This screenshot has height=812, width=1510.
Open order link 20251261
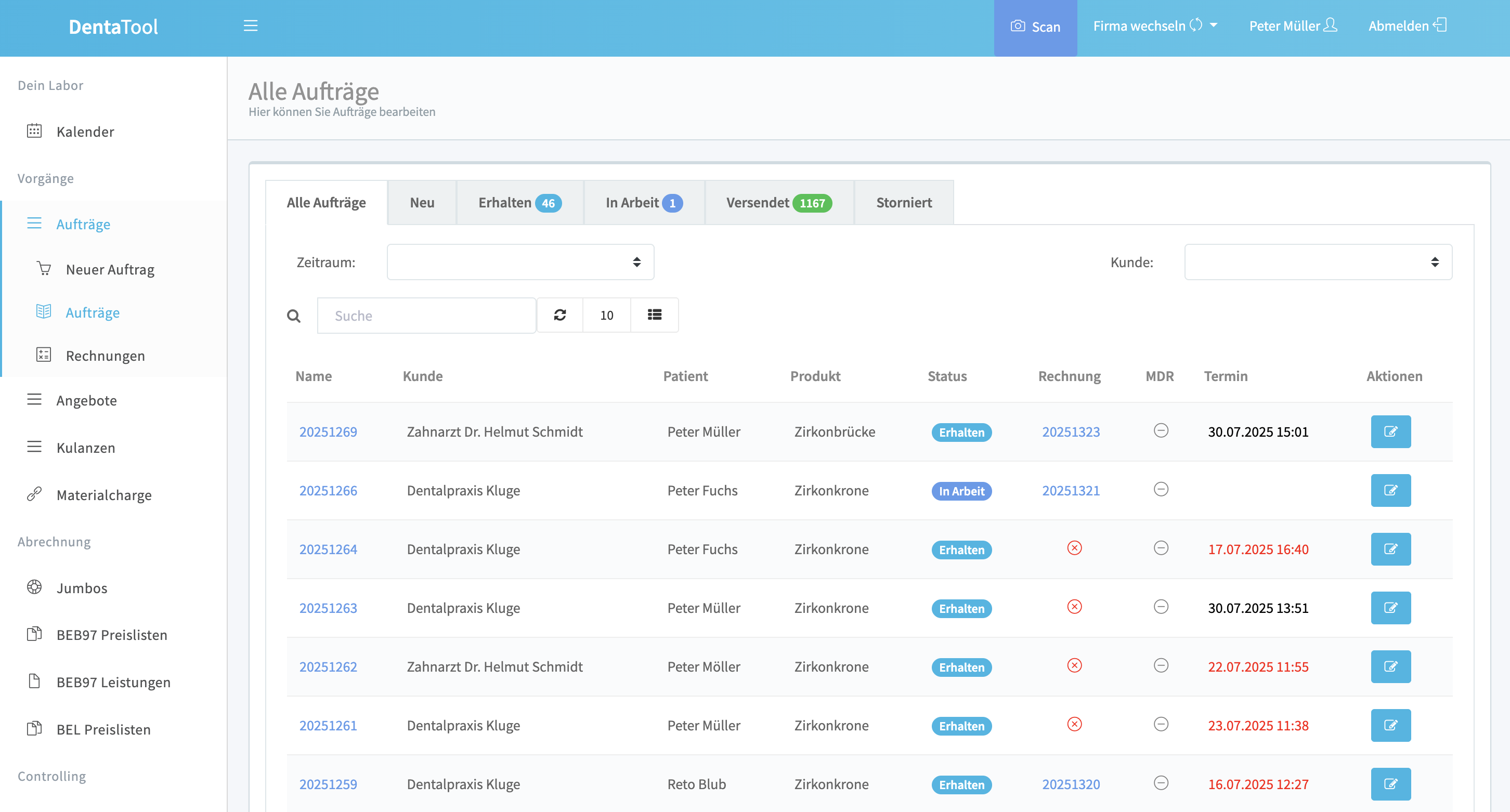coord(328,725)
